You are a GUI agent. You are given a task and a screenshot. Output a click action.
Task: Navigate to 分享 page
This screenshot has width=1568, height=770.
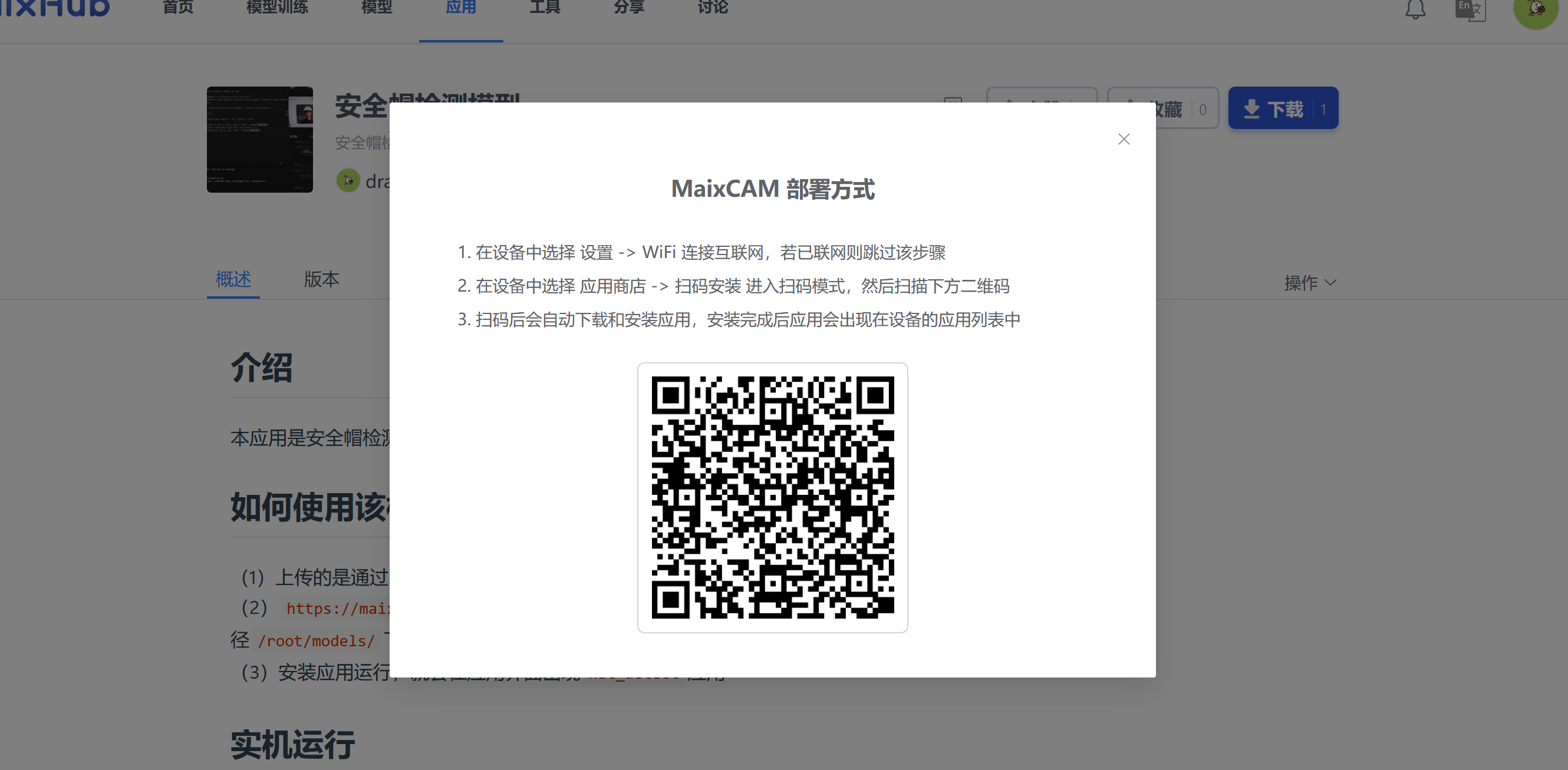pyautogui.click(x=629, y=7)
